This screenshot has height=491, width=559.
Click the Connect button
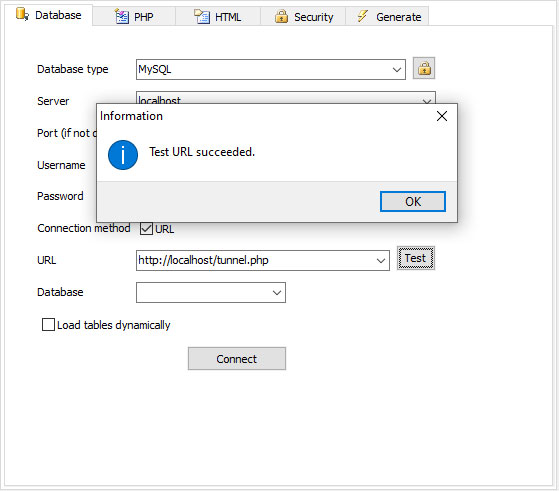pyautogui.click(x=237, y=359)
